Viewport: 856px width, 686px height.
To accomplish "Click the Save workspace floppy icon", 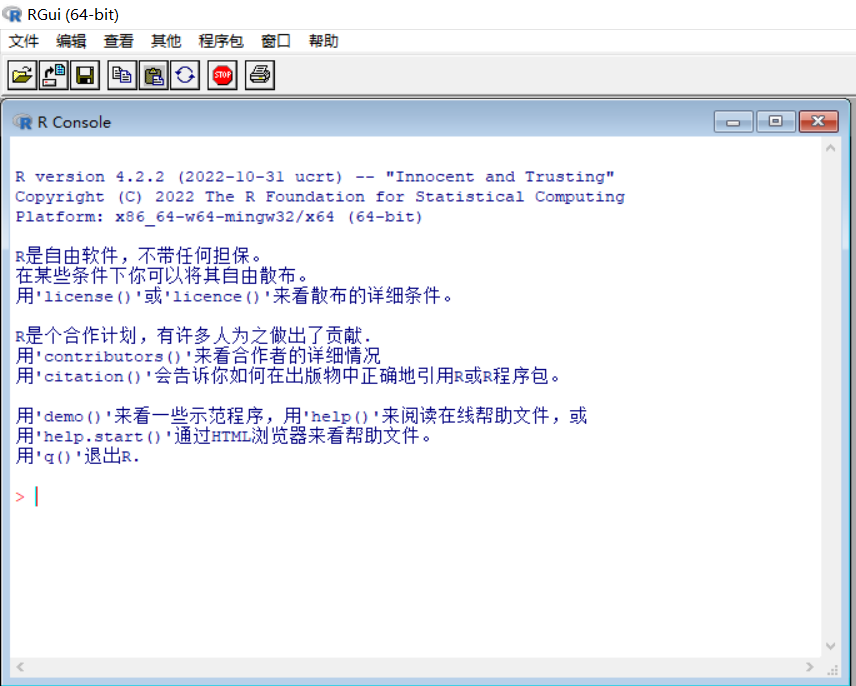I will point(85,75).
